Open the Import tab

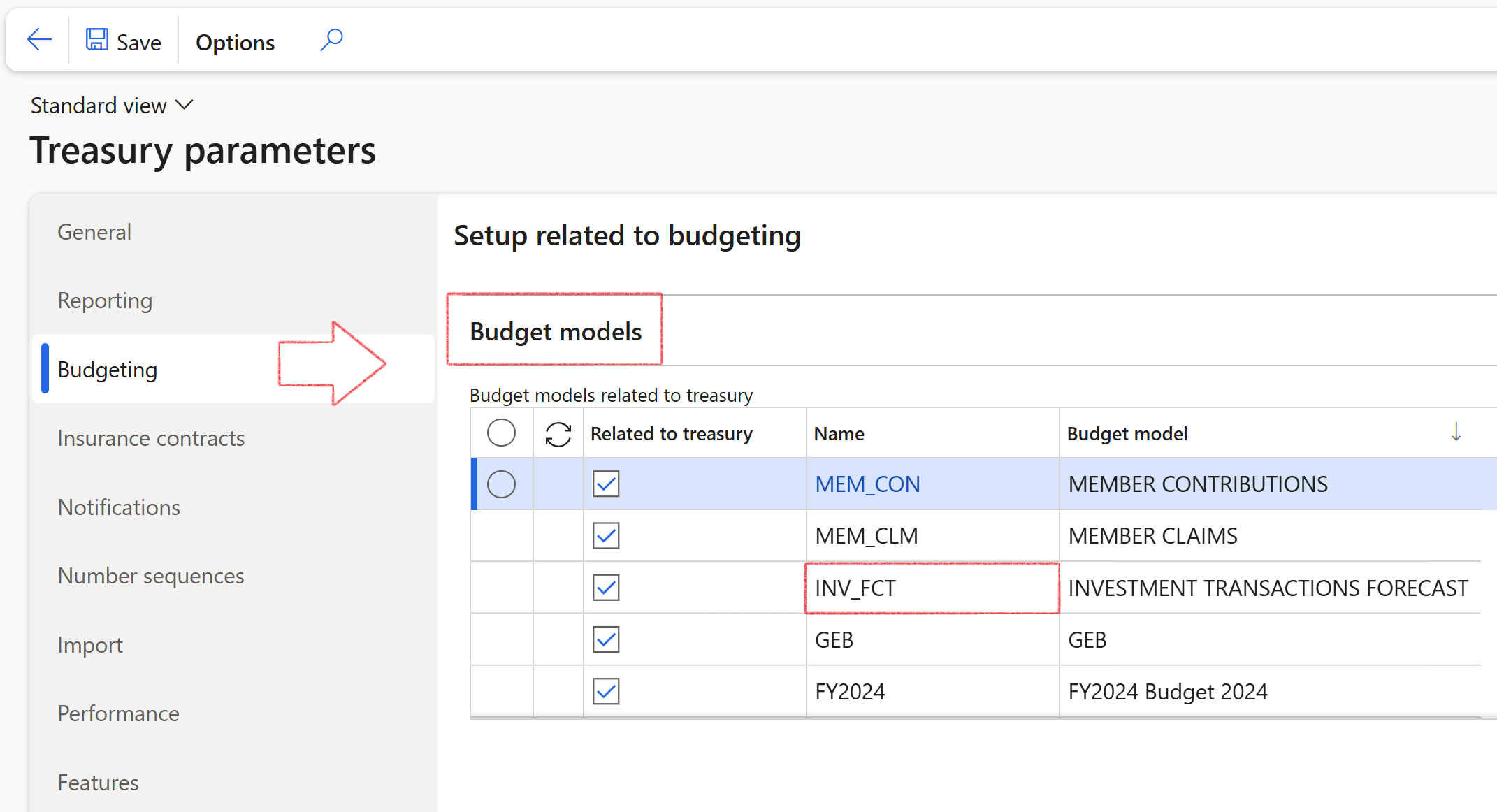click(90, 645)
